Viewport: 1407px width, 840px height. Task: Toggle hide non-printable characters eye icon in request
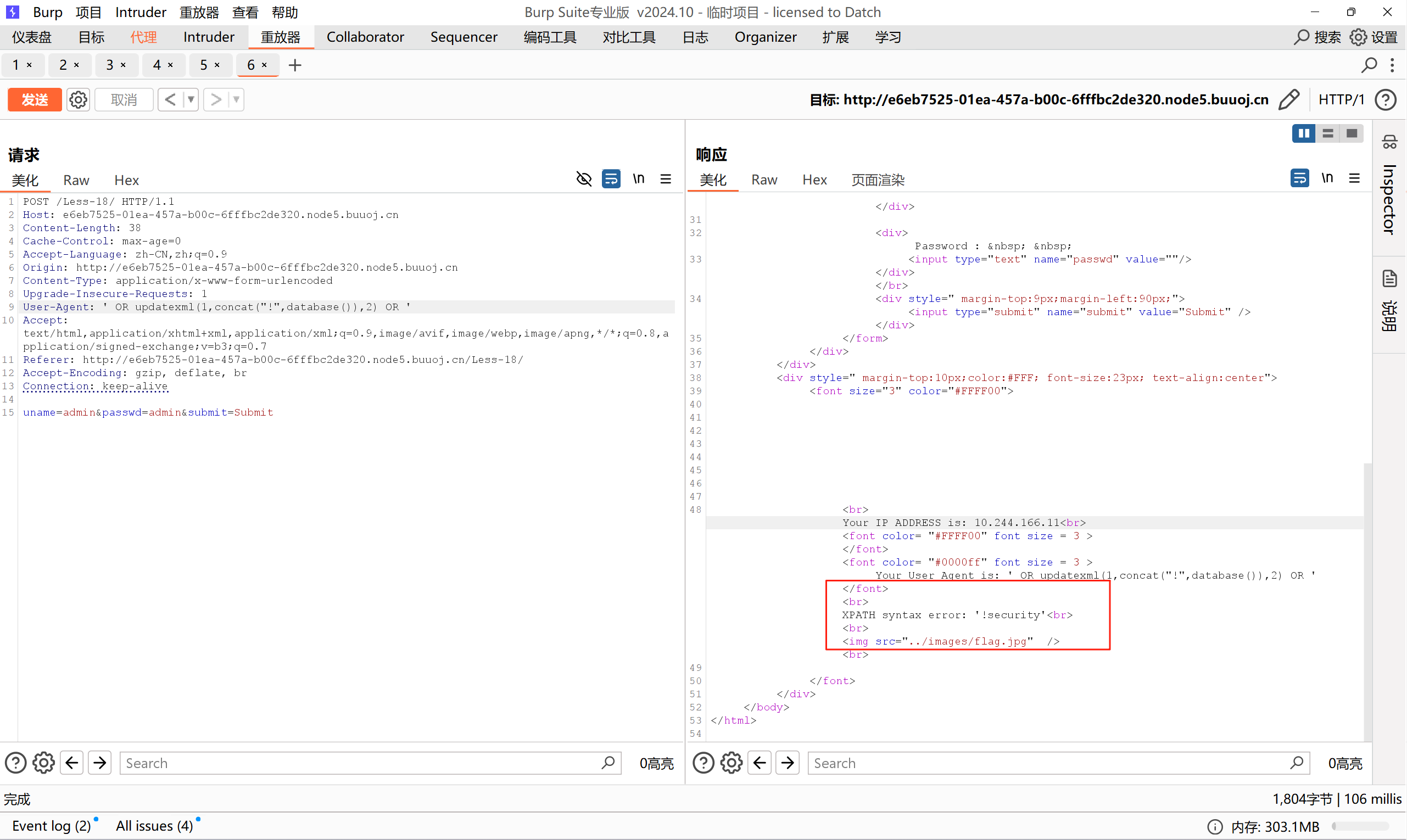click(584, 180)
